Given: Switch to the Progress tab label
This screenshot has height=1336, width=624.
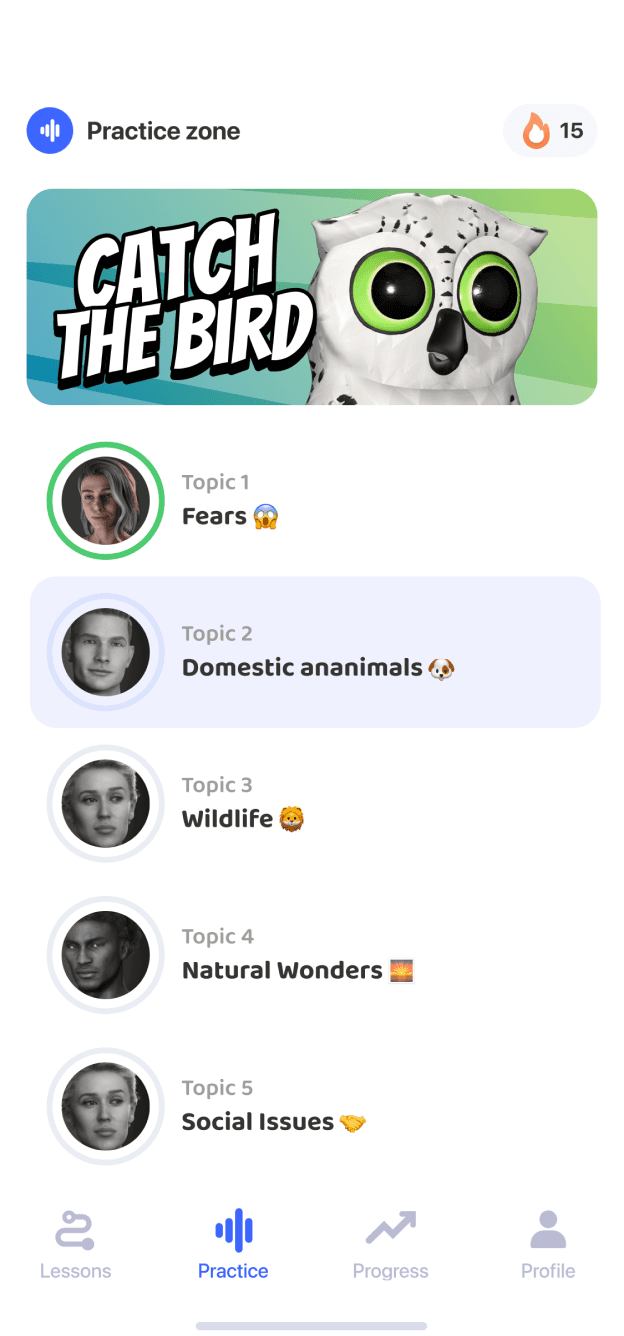Looking at the screenshot, I should (x=391, y=1271).
